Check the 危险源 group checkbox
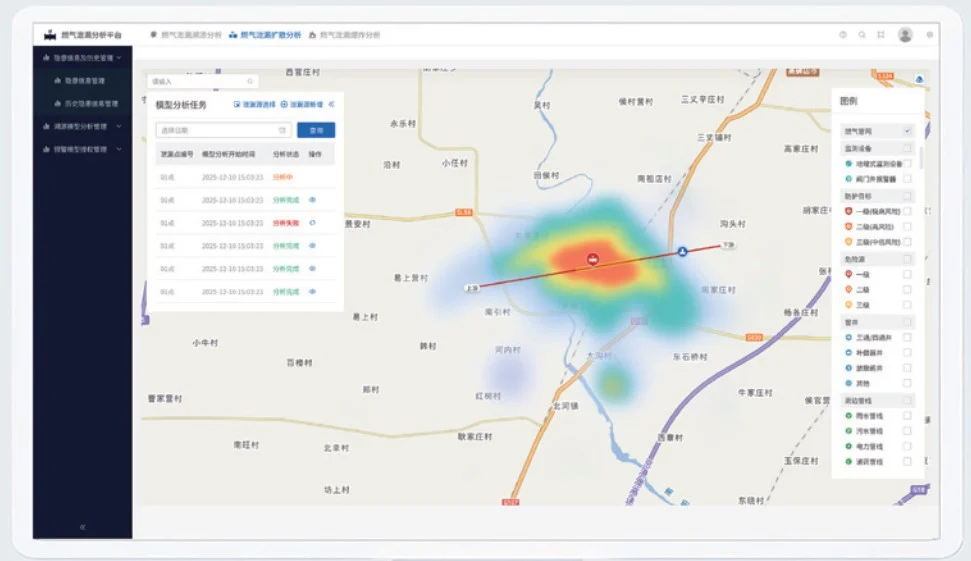 pos(907,259)
